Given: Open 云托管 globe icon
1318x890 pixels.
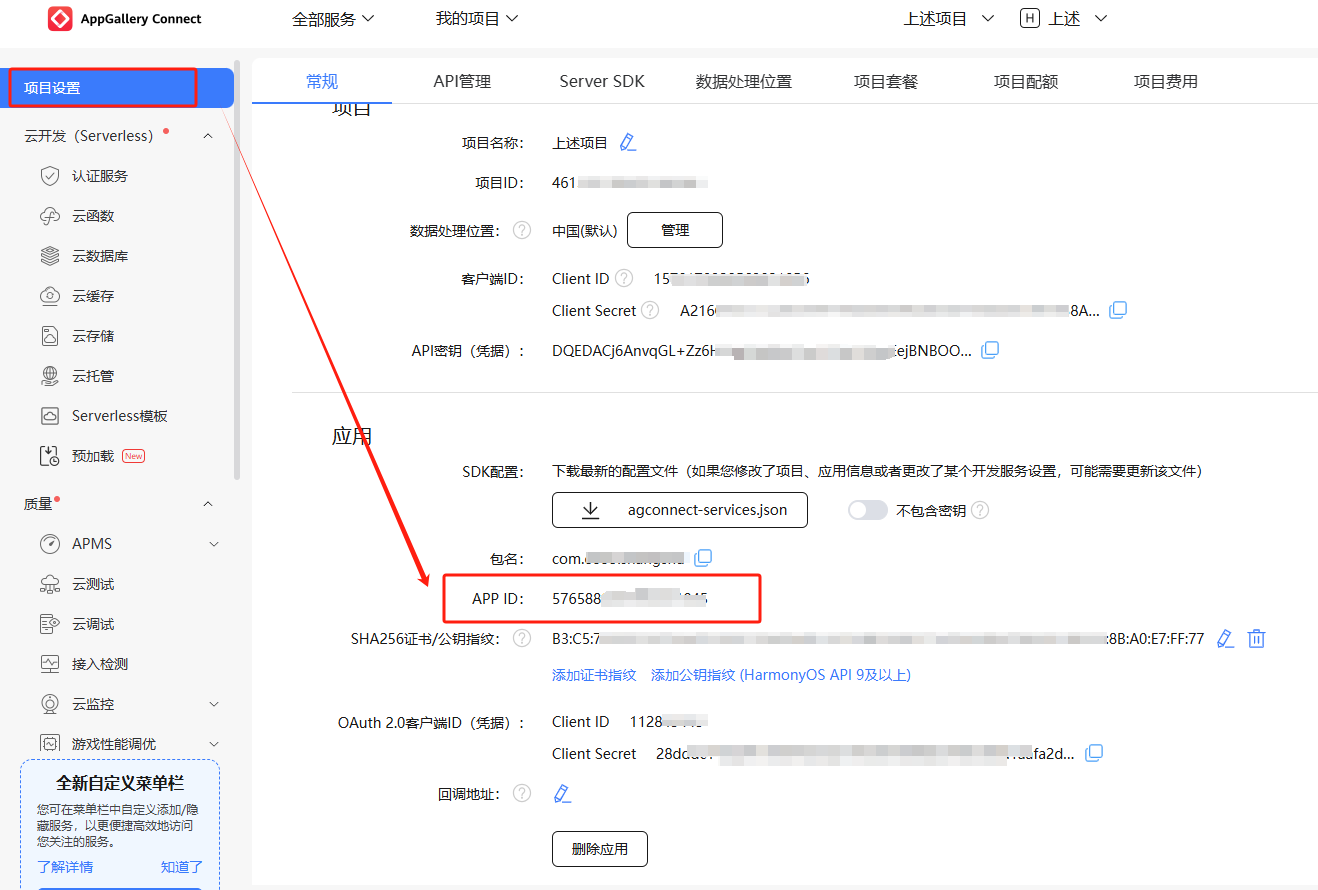Looking at the screenshot, I should click(x=50, y=376).
